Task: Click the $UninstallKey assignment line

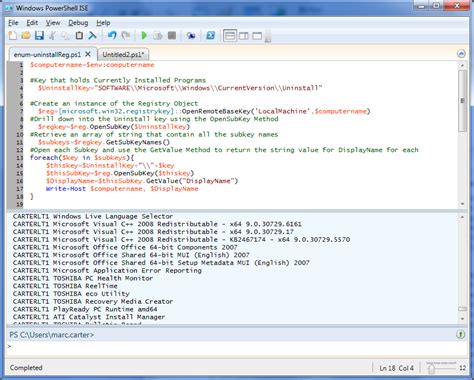Action: (x=180, y=88)
